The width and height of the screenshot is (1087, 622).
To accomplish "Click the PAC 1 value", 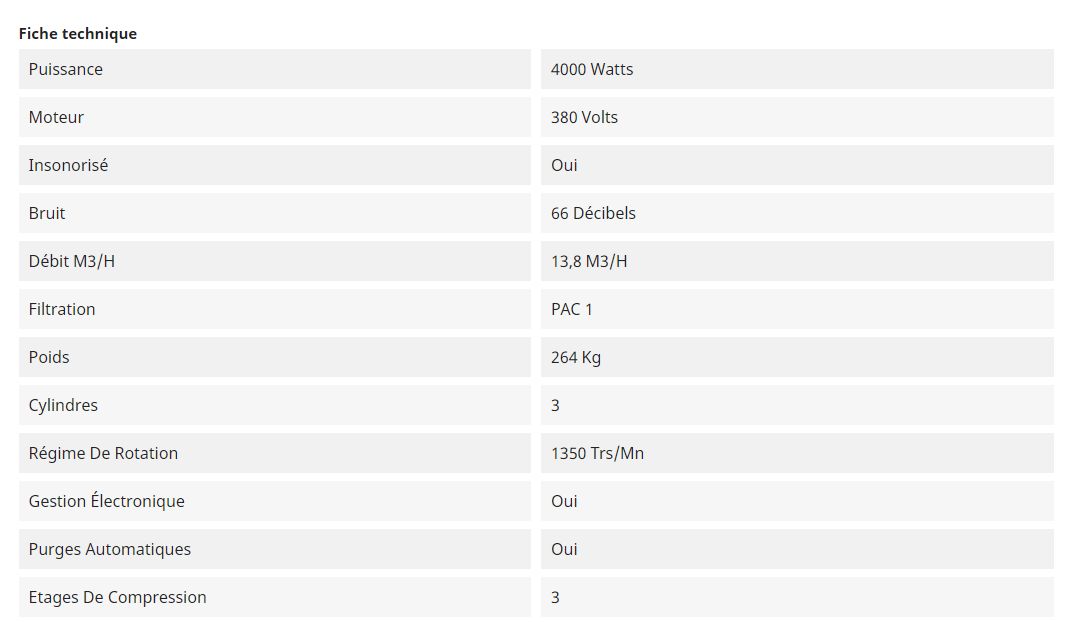I will coord(572,309).
